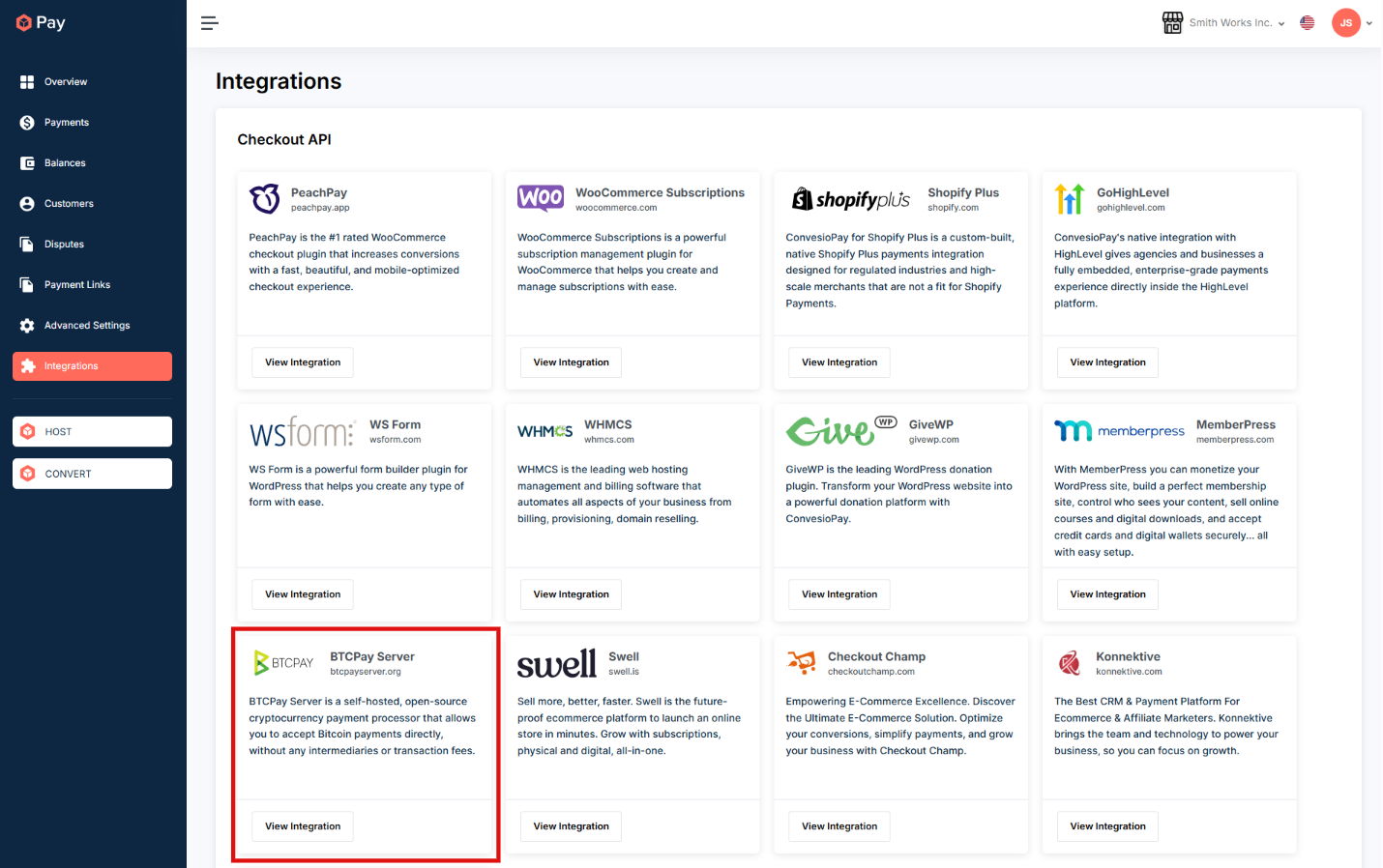This screenshot has height=868, width=1383.
Task: View Integration for BTCPay Server
Action: pyautogui.click(x=303, y=826)
